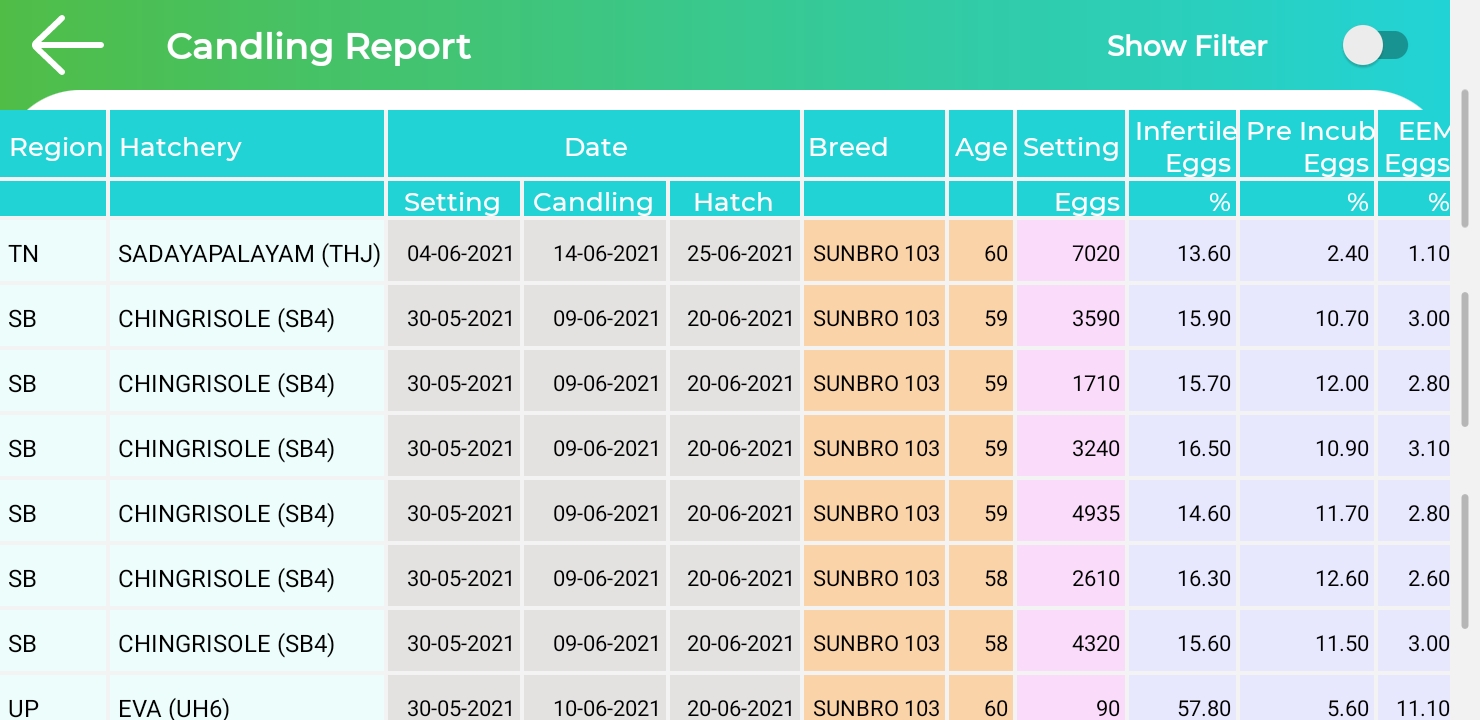Screen dimensions: 1480x720
Task: Tap the Age column header
Action: pos(980,147)
